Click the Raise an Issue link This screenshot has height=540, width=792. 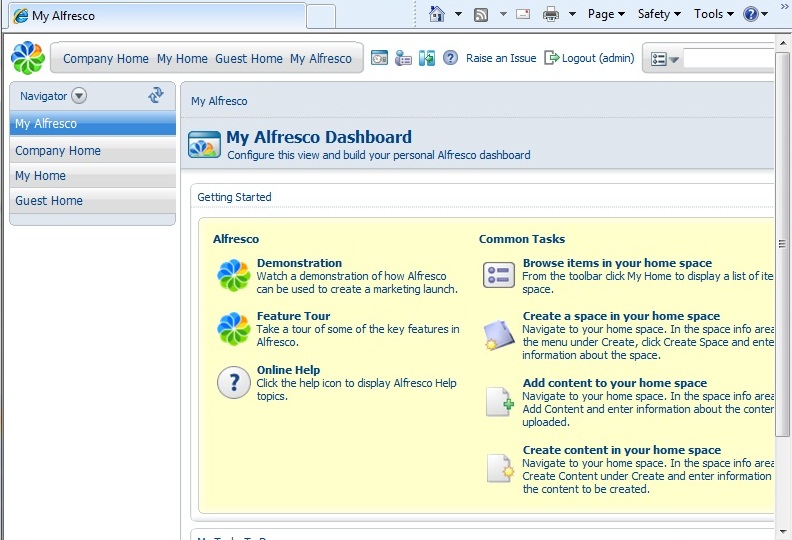(501, 58)
